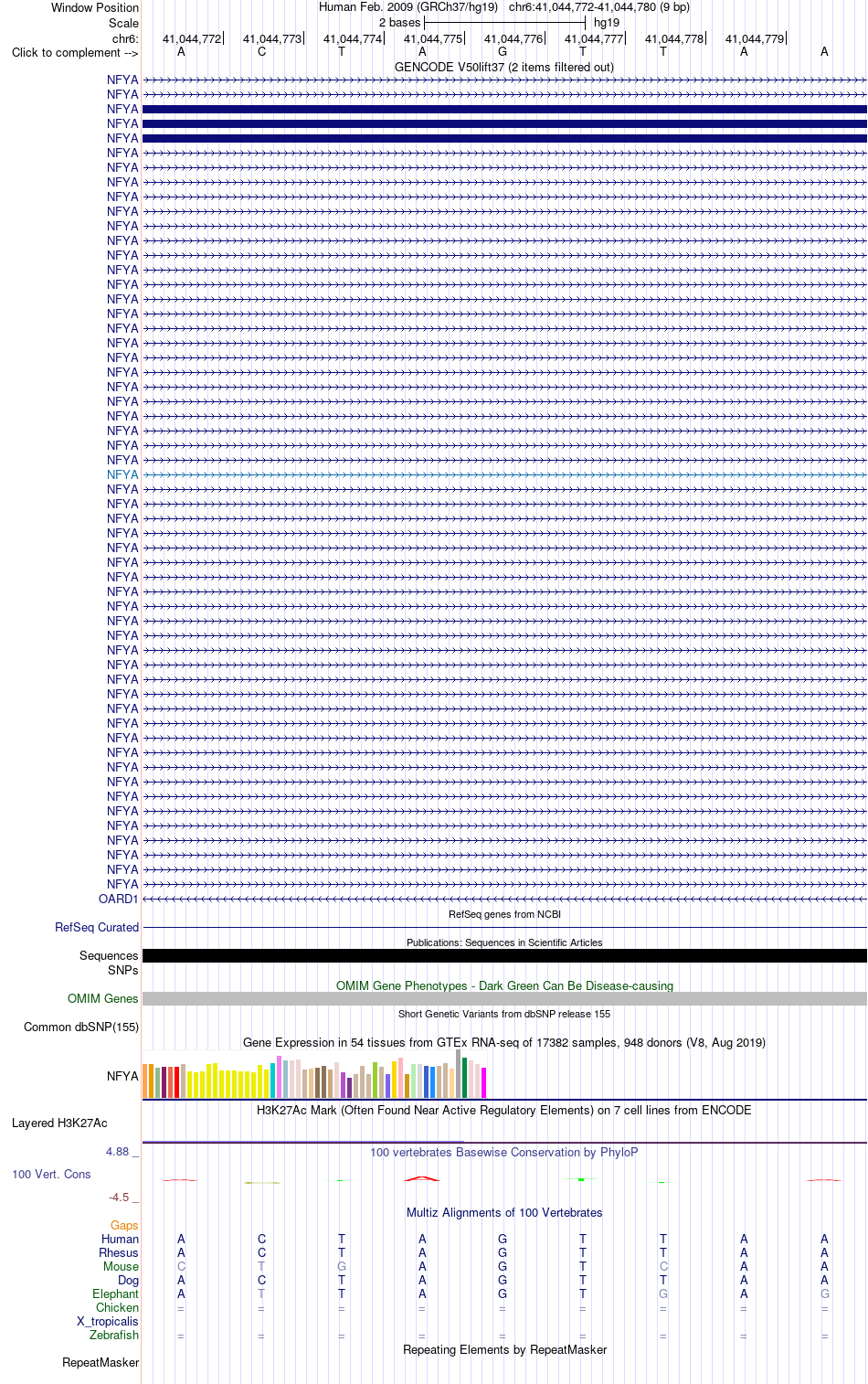Click base G in the complement row

pyautogui.click(x=503, y=51)
